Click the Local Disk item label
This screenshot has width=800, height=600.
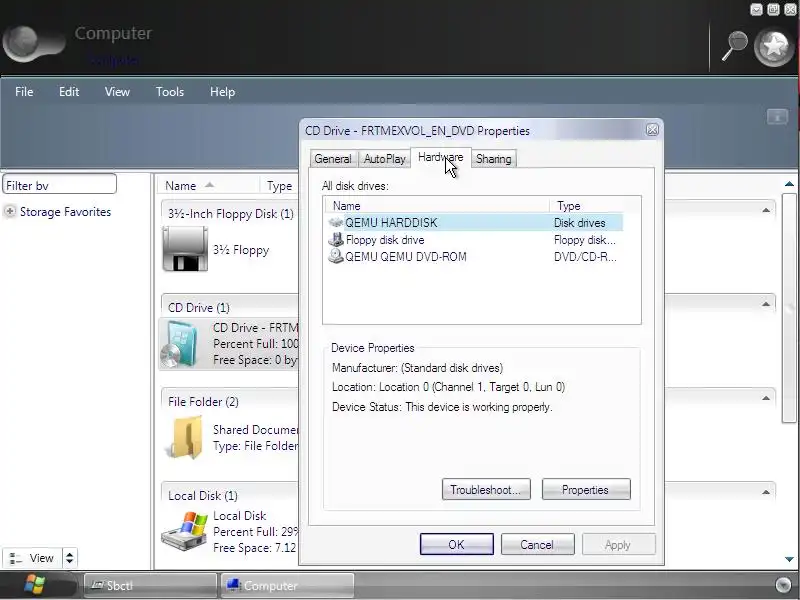(x=239, y=515)
